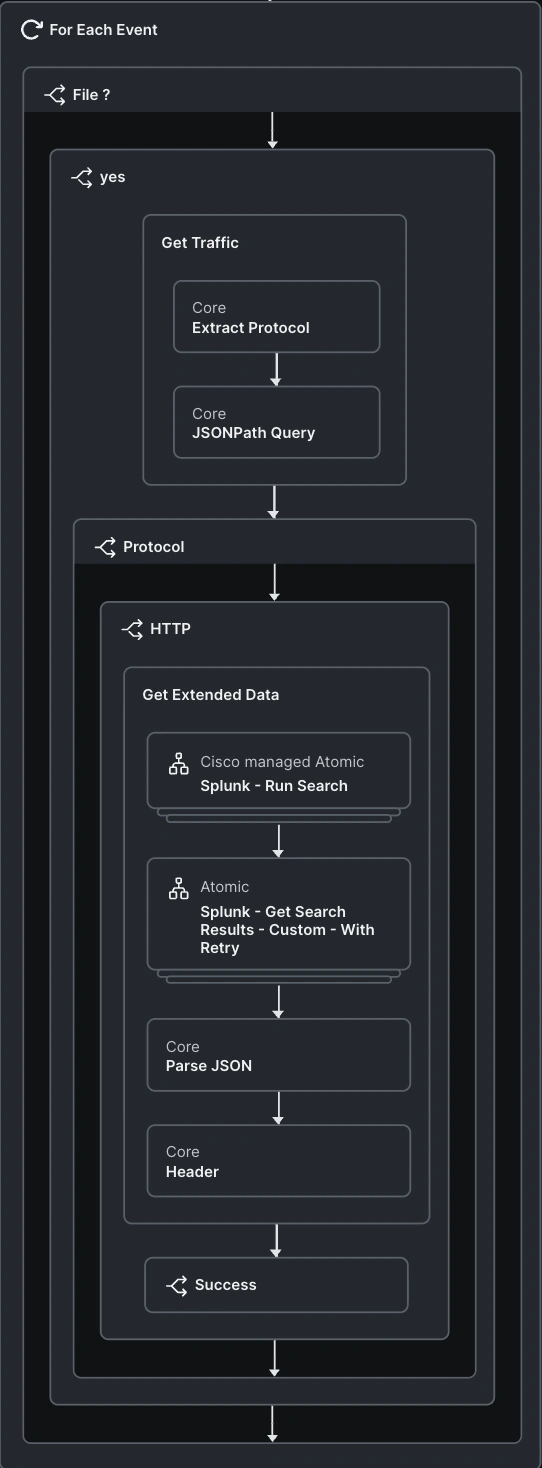
Task: Select the Header core activity
Action: (279, 1161)
